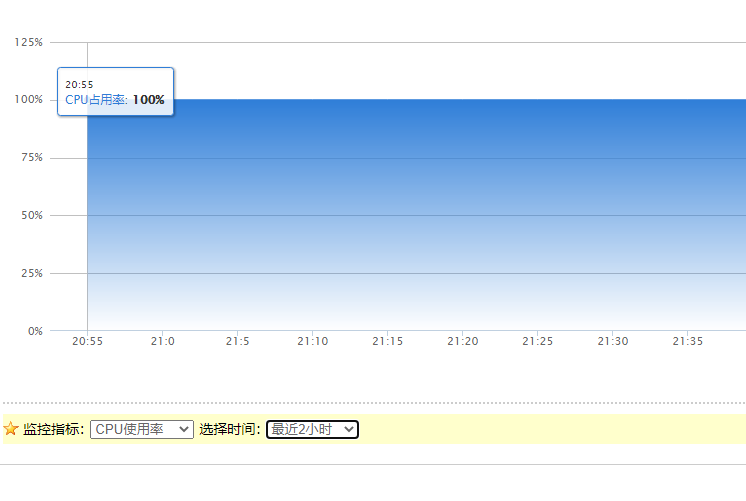Click the 100% label on the y-axis

tap(28, 100)
